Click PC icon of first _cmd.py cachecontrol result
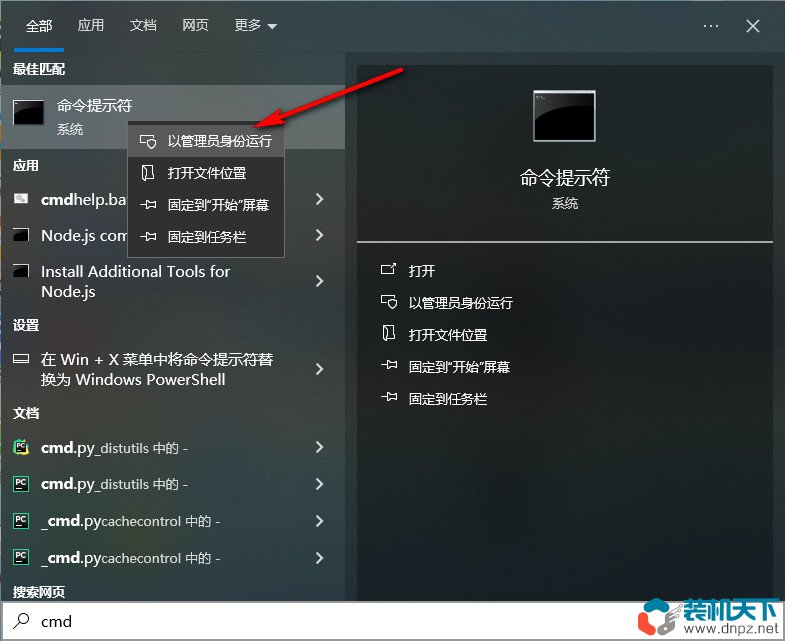785x641 pixels. [21, 520]
